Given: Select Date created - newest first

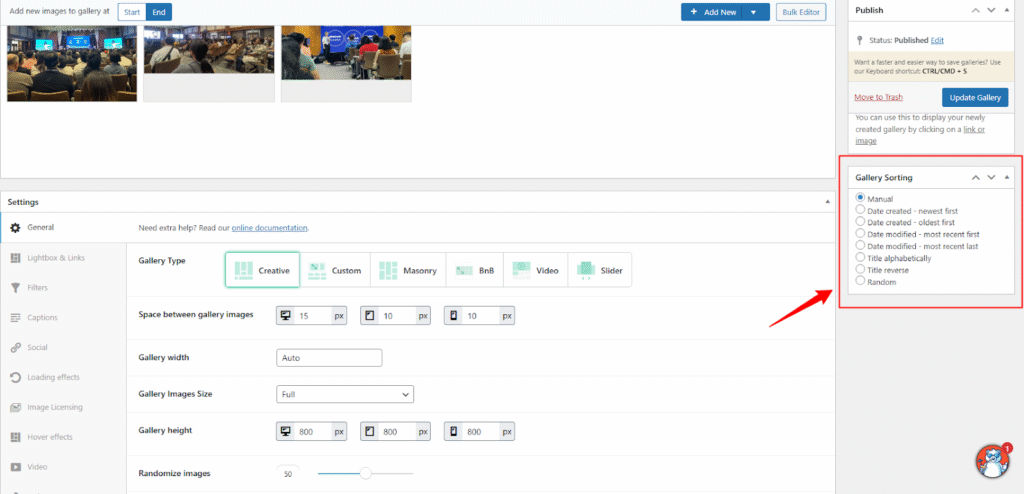Looking at the screenshot, I should pos(860,210).
